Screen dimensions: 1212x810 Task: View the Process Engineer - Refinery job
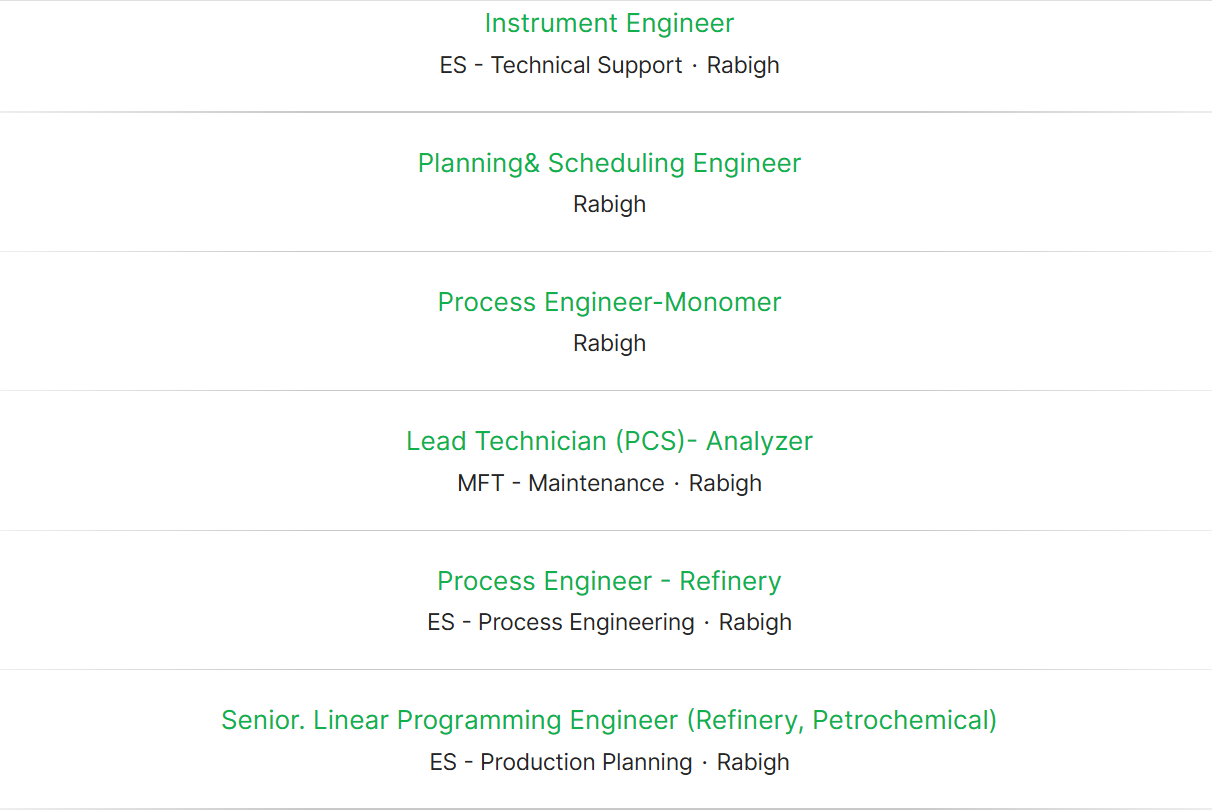coord(609,581)
